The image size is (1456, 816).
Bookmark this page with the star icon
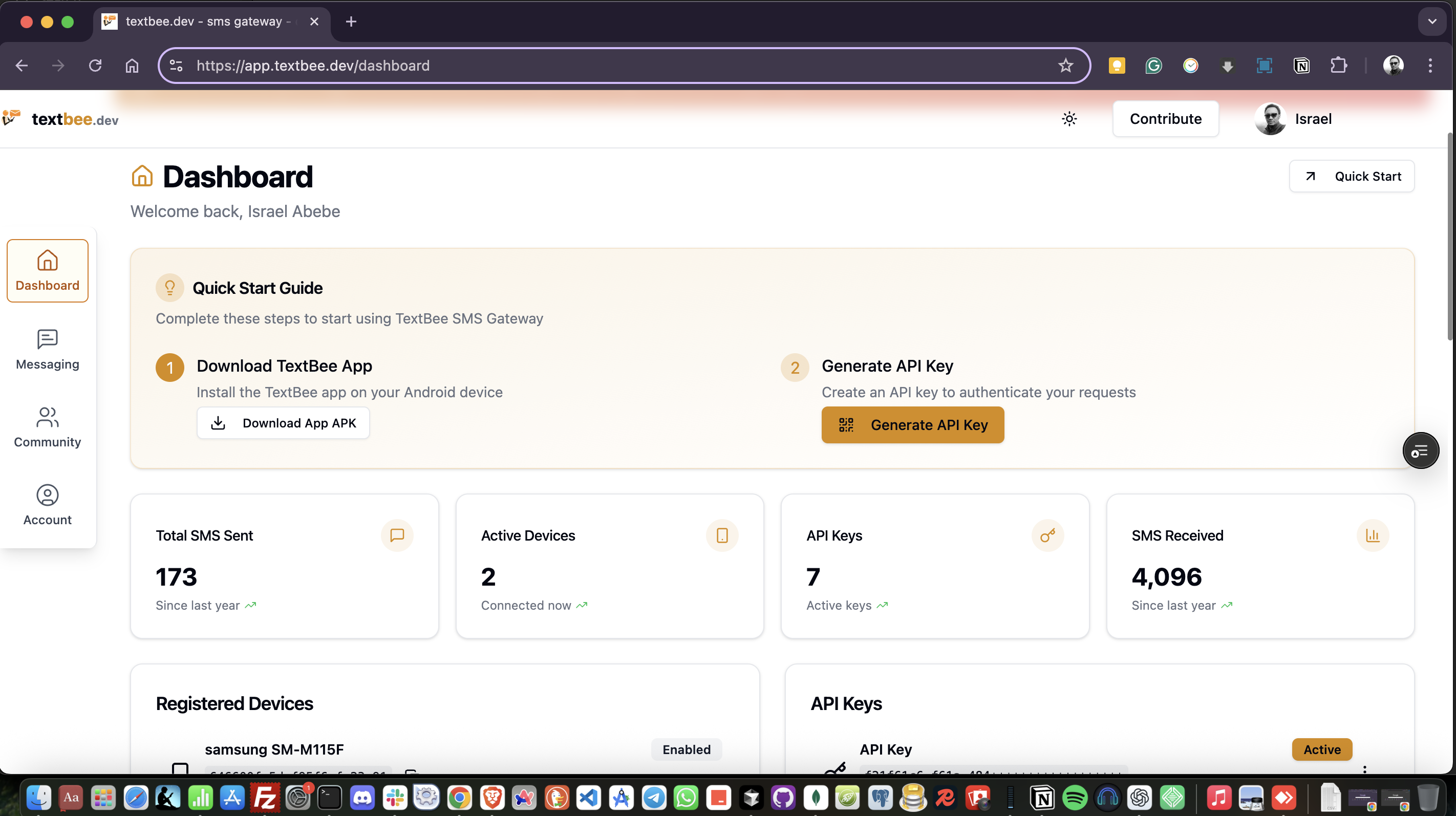[x=1065, y=66]
